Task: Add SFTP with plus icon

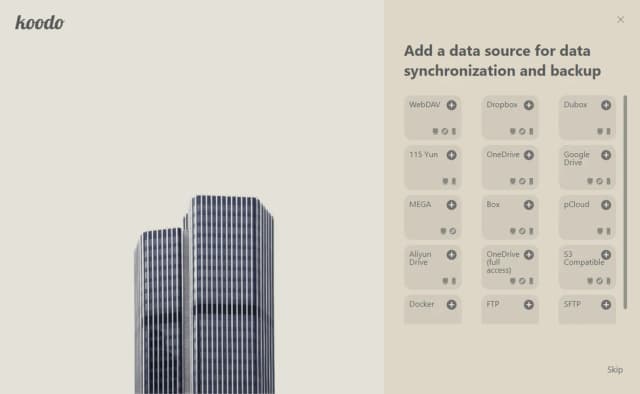Action: (x=606, y=305)
